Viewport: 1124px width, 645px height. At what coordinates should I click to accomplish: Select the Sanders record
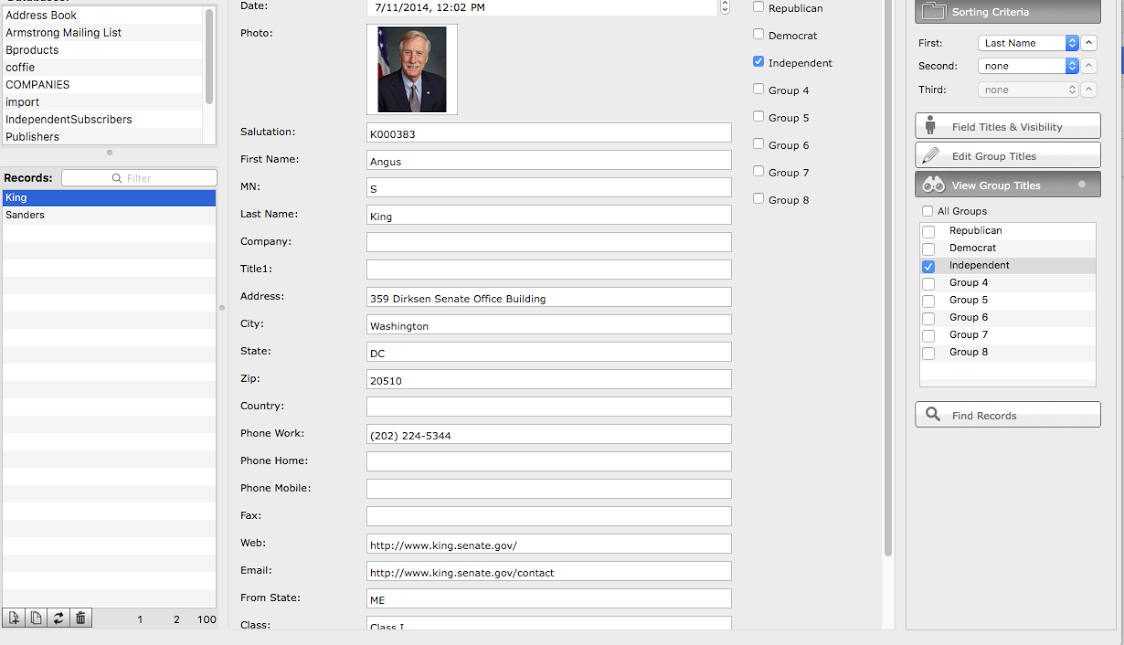[x=26, y=215]
